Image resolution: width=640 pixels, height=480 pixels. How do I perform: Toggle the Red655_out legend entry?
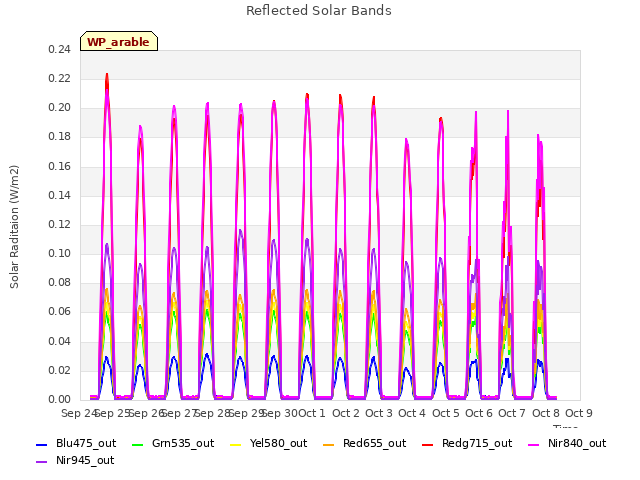coord(364,443)
